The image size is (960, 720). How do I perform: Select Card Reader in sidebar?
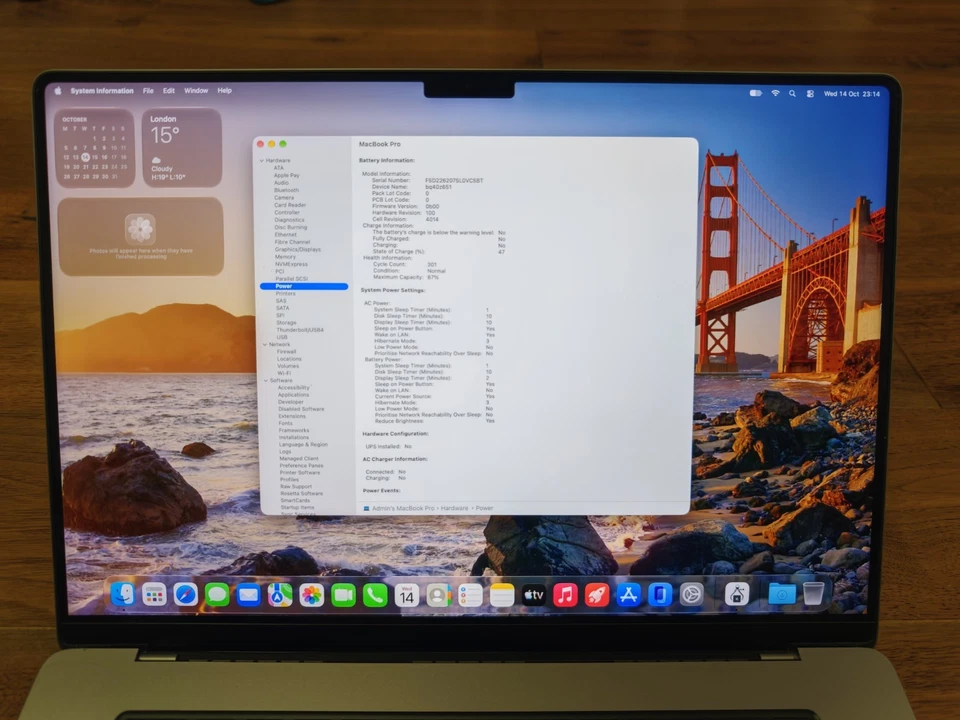pyautogui.click(x=290, y=204)
